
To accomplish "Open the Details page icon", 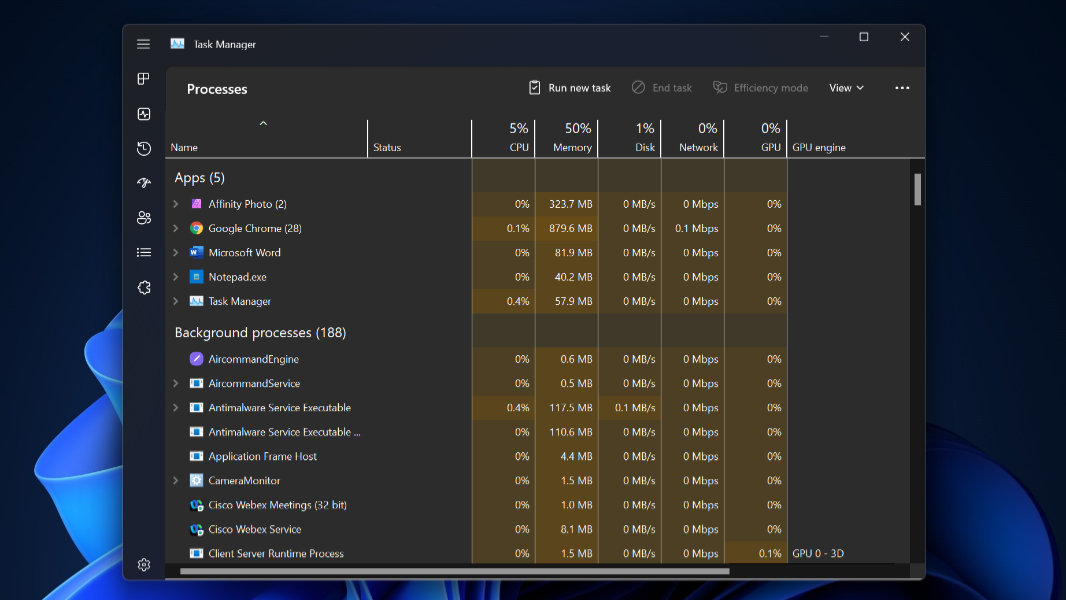I will click(143, 253).
